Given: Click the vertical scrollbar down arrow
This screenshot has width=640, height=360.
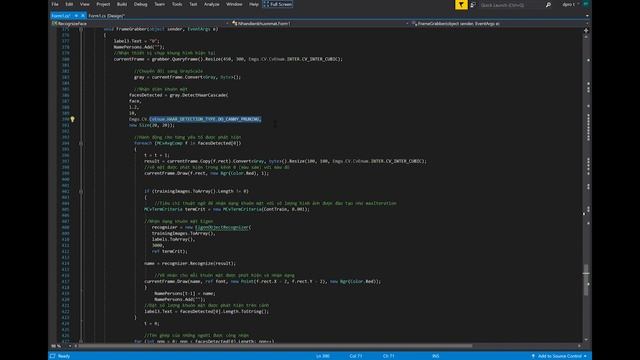Looking at the screenshot, I should [x=586, y=340].
